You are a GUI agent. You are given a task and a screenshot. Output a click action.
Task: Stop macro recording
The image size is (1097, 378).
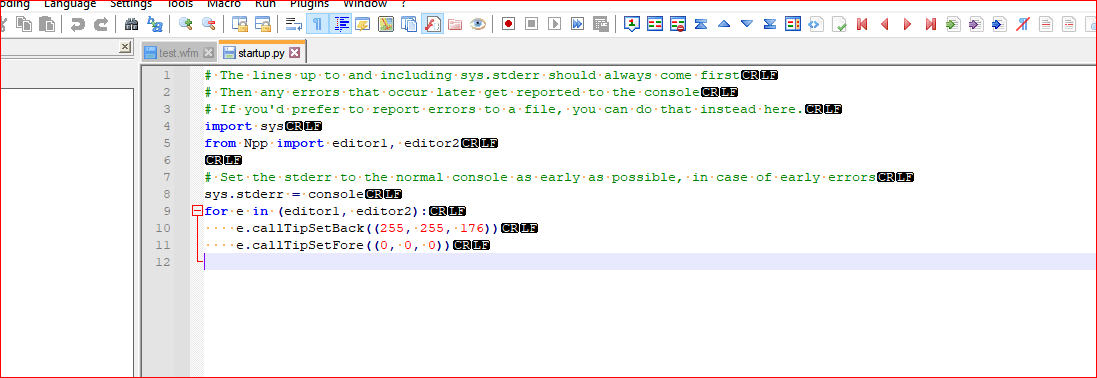(x=532, y=24)
